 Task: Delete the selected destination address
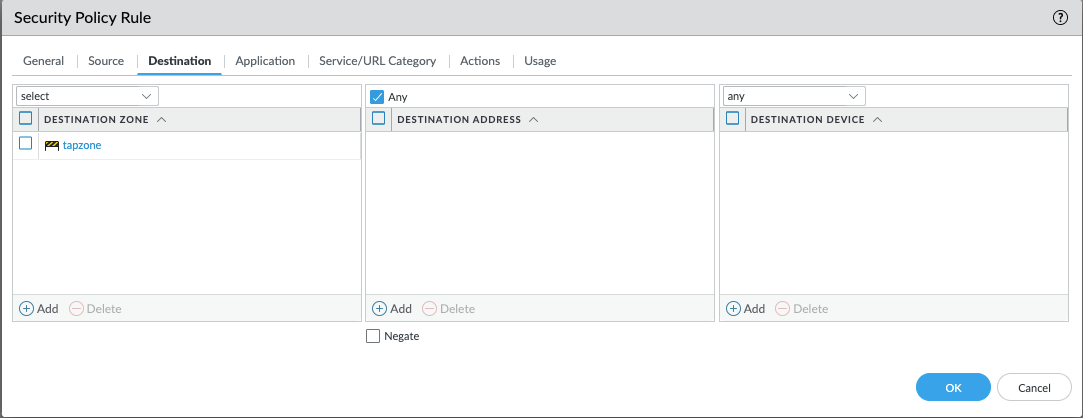tap(448, 309)
